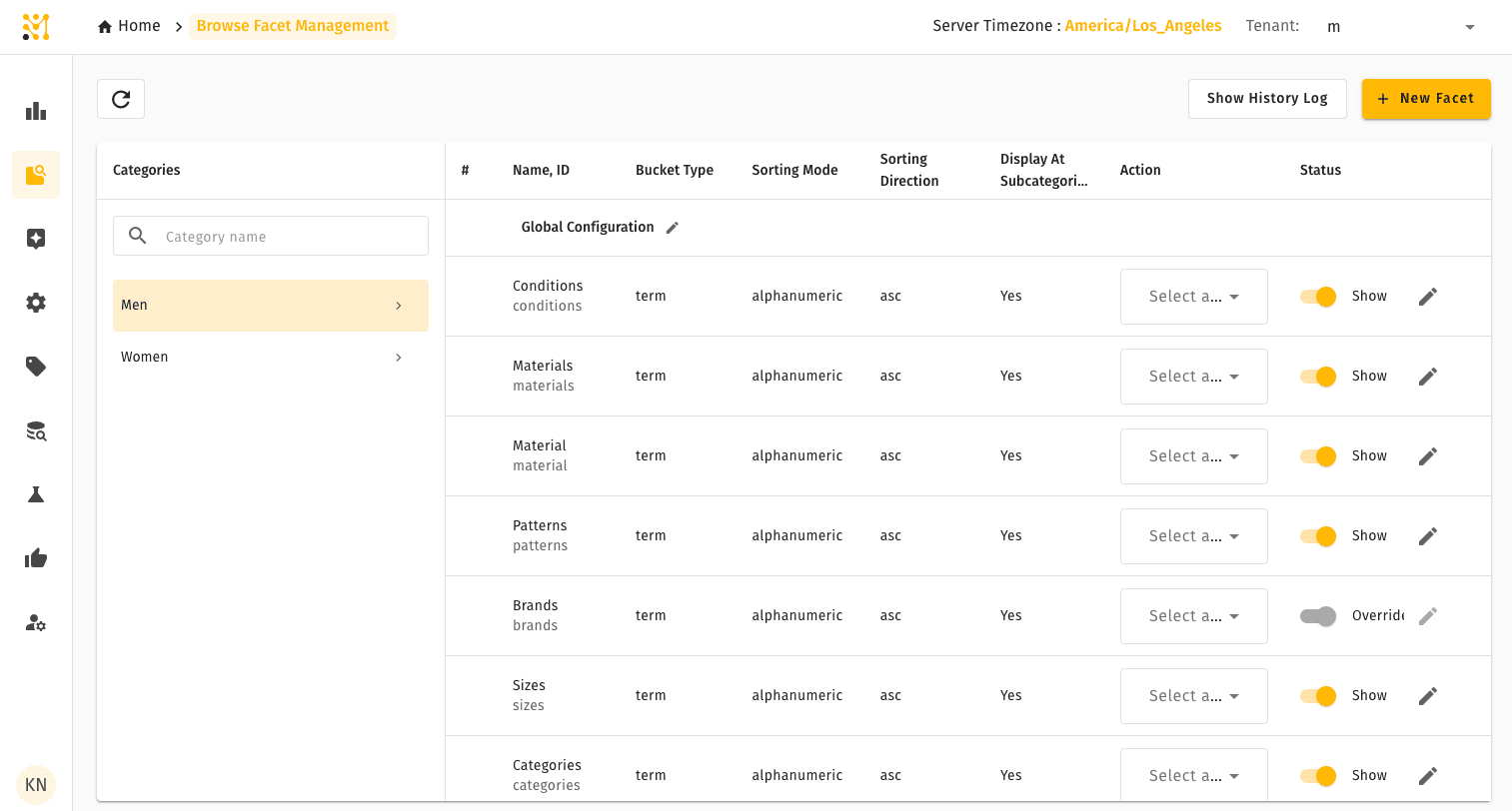The image size is (1512, 811).
Task: Open action dropdown for Material row
Action: click(1193, 456)
